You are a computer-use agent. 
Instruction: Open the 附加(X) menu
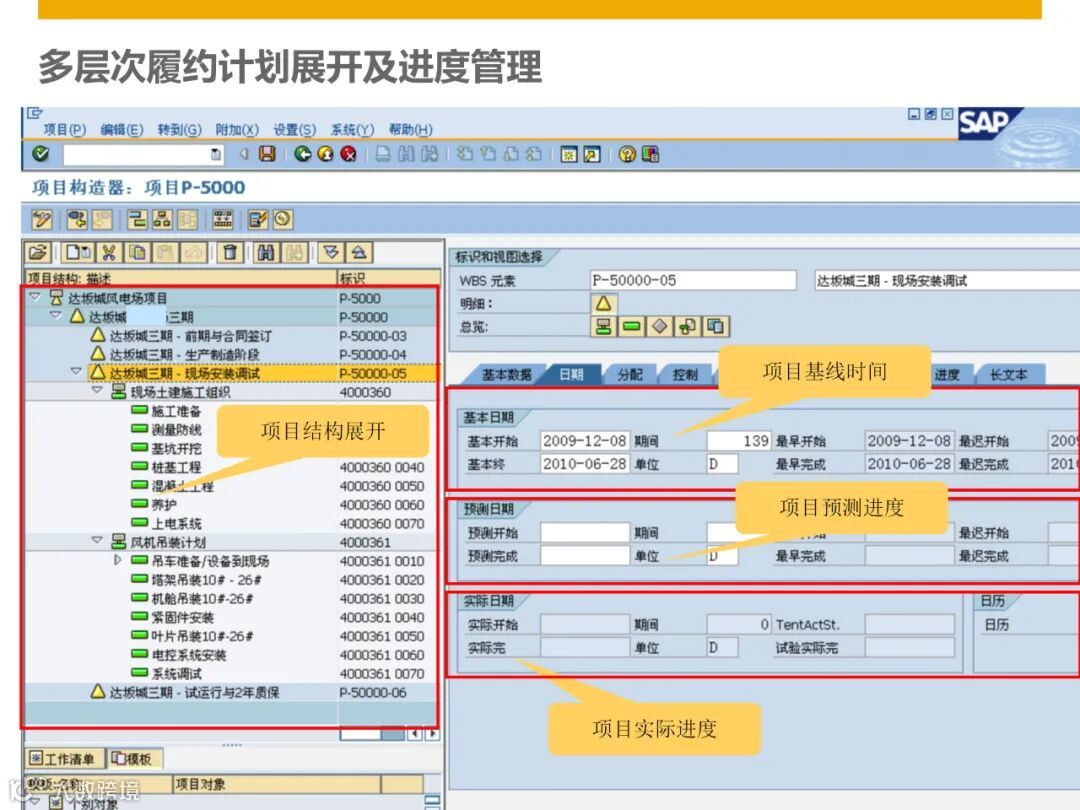237,129
